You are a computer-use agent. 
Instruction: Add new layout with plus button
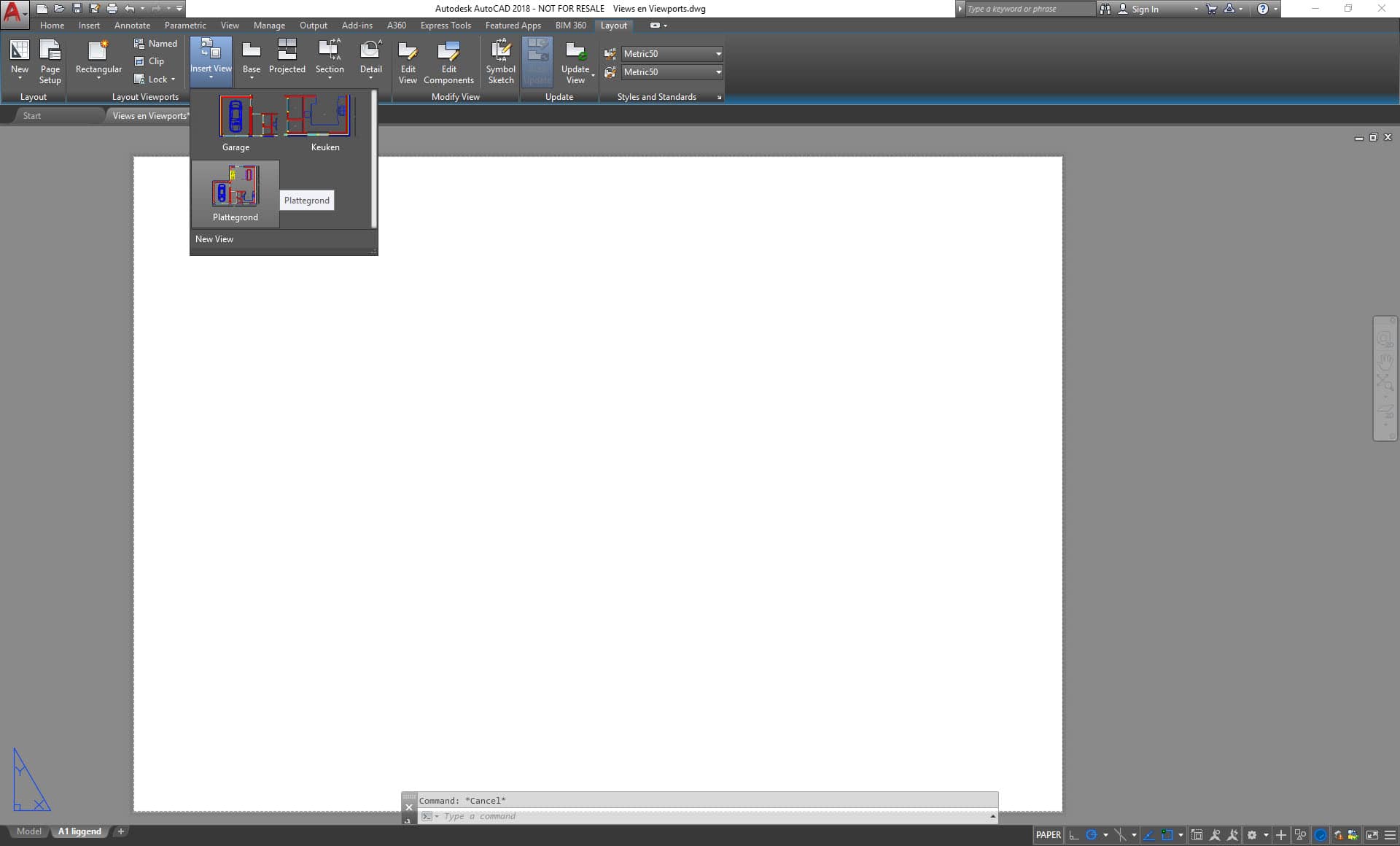(x=121, y=831)
